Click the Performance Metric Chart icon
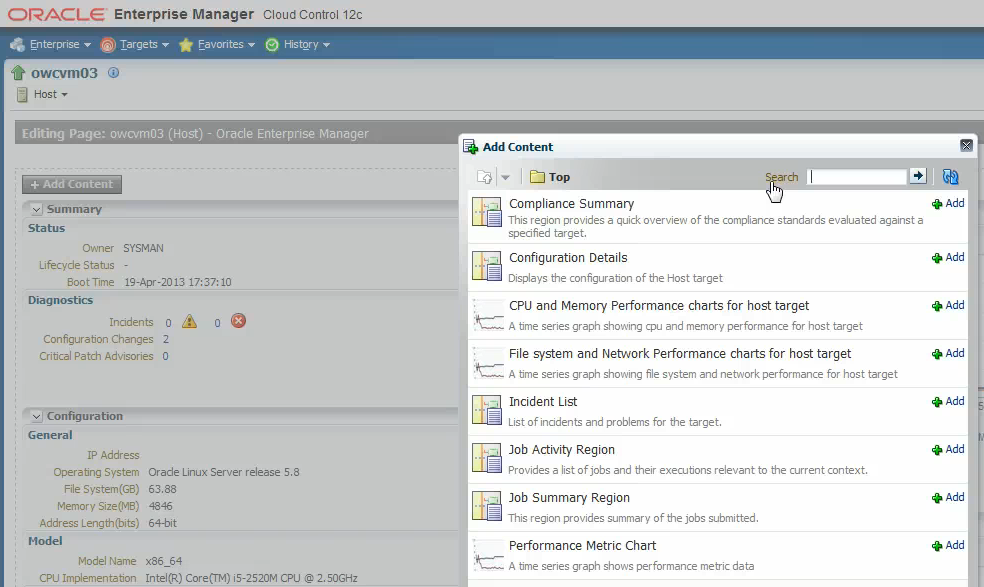Screen dimensions: 984x587 [x=488, y=555]
